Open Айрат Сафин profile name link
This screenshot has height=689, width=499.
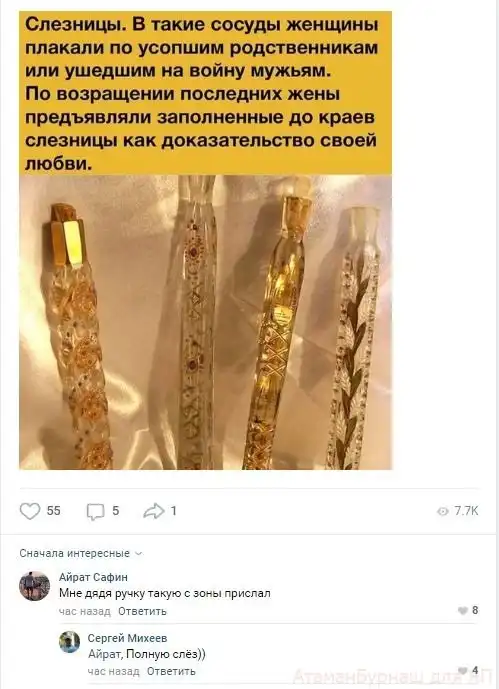(x=94, y=577)
